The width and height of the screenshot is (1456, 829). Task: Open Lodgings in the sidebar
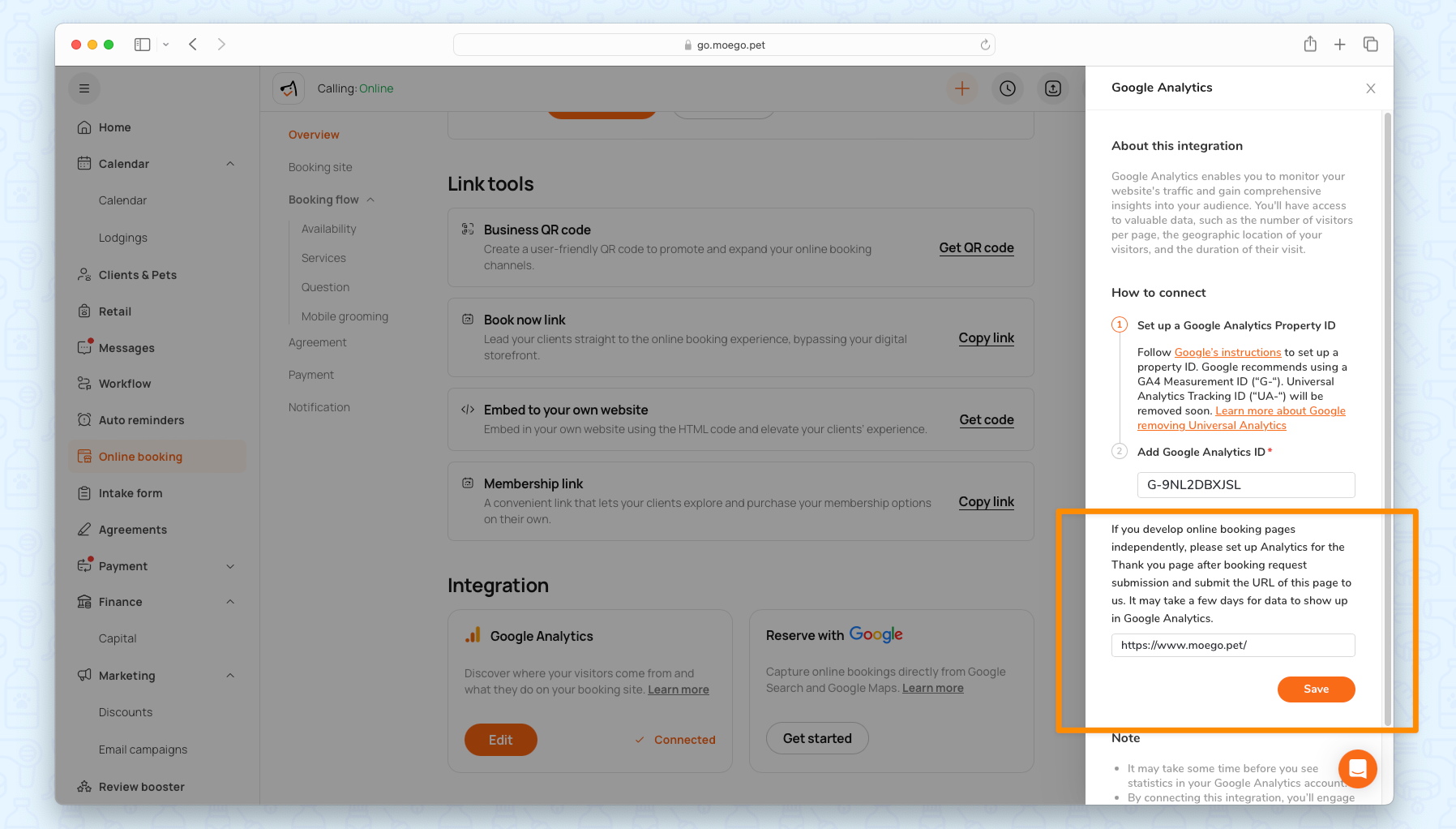point(123,238)
